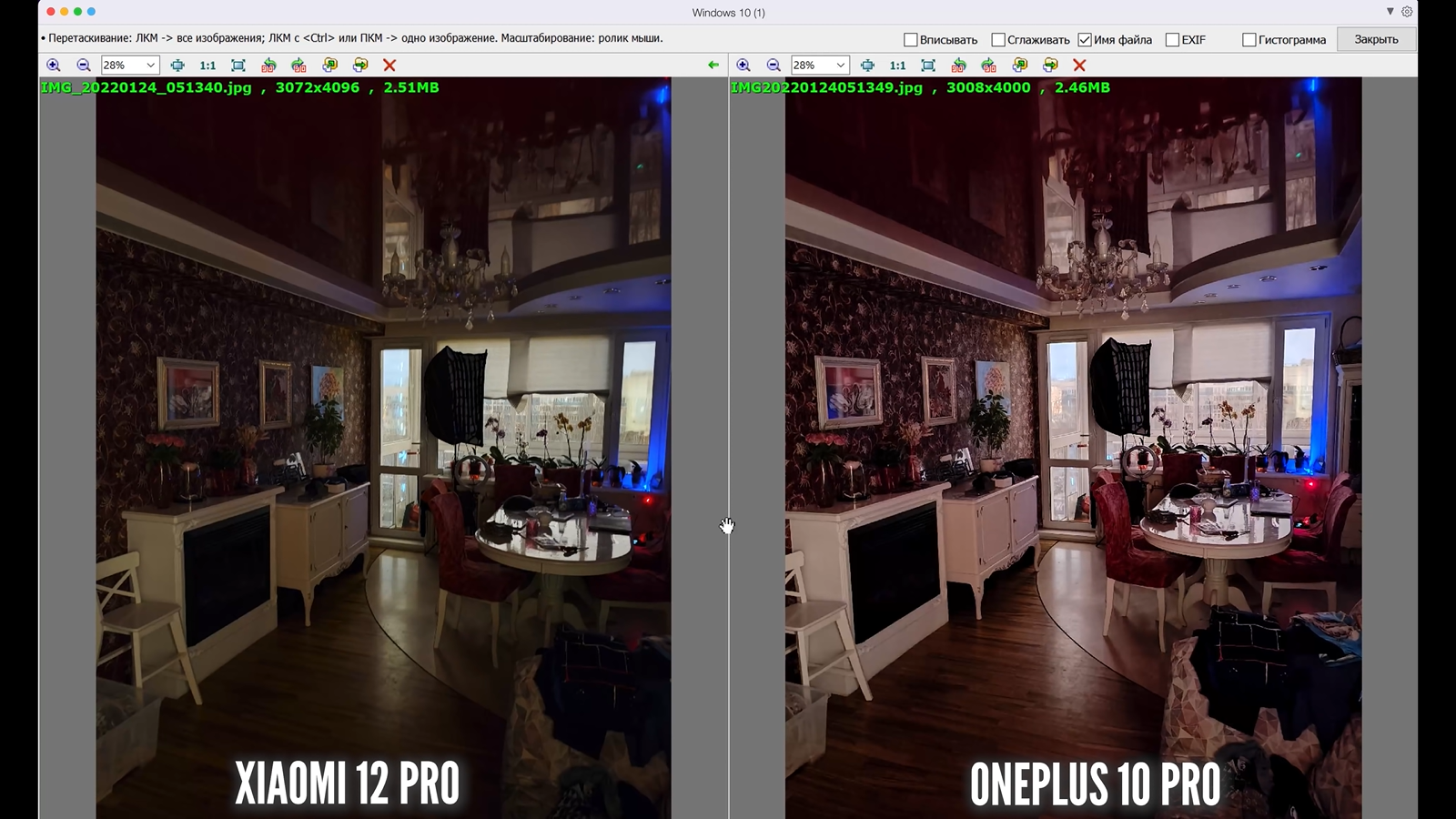This screenshot has height=819, width=1456.
Task: Uncheck the Имя файла checkbox
Action: click(1085, 40)
